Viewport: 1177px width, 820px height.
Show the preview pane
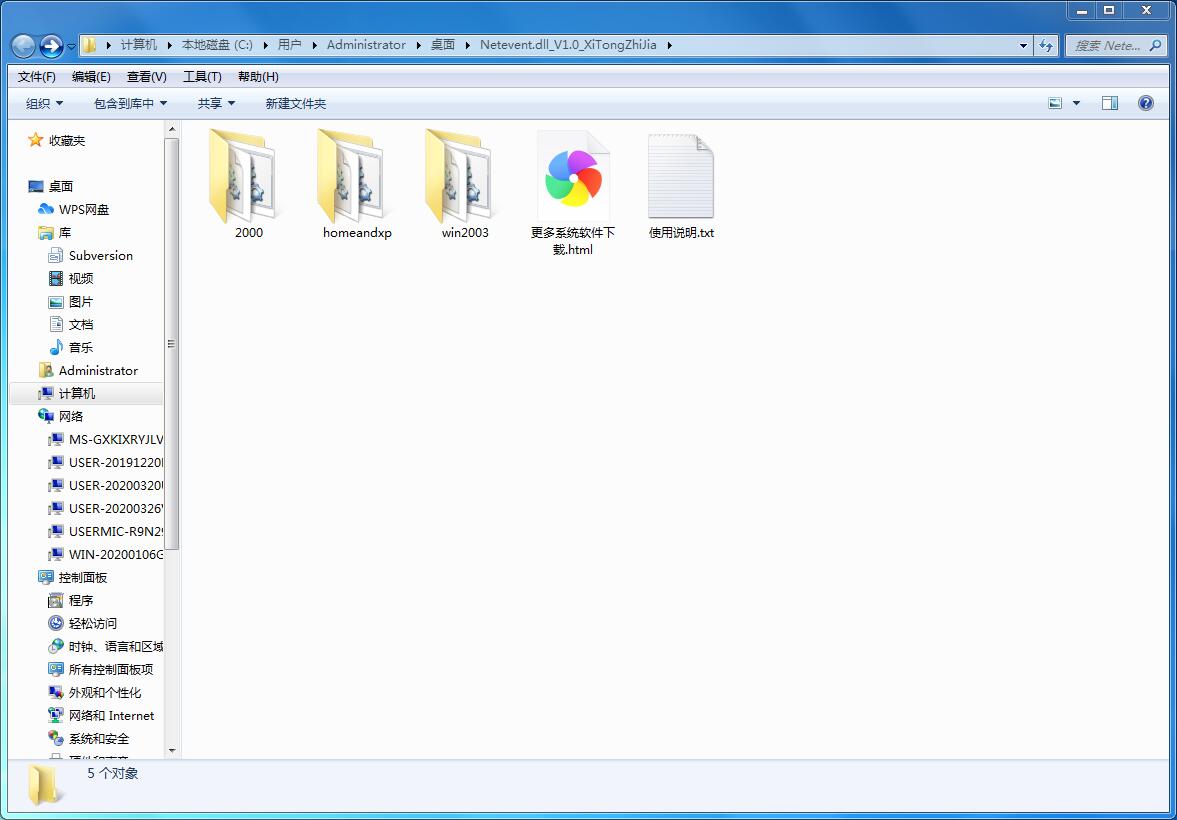[1109, 104]
